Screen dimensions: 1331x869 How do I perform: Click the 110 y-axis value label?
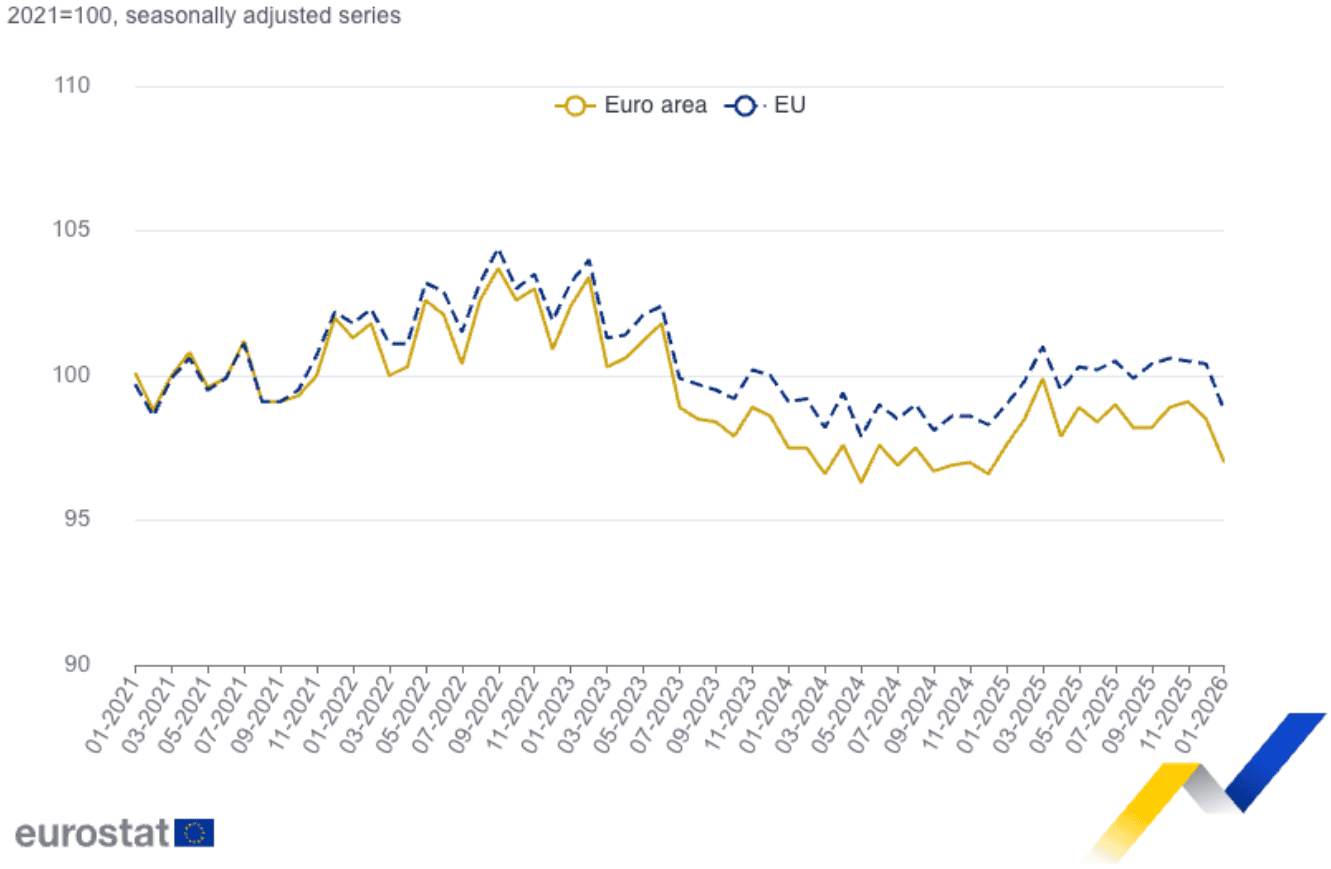(72, 86)
